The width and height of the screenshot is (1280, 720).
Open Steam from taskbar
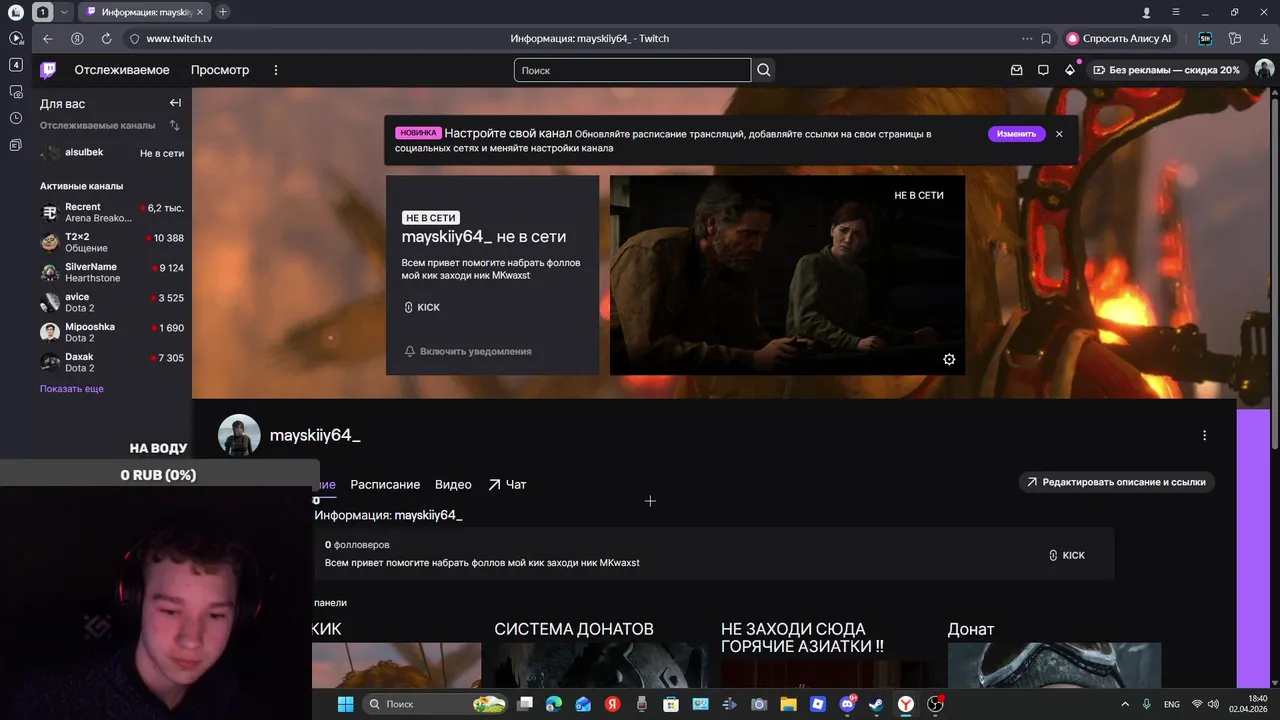click(x=876, y=704)
